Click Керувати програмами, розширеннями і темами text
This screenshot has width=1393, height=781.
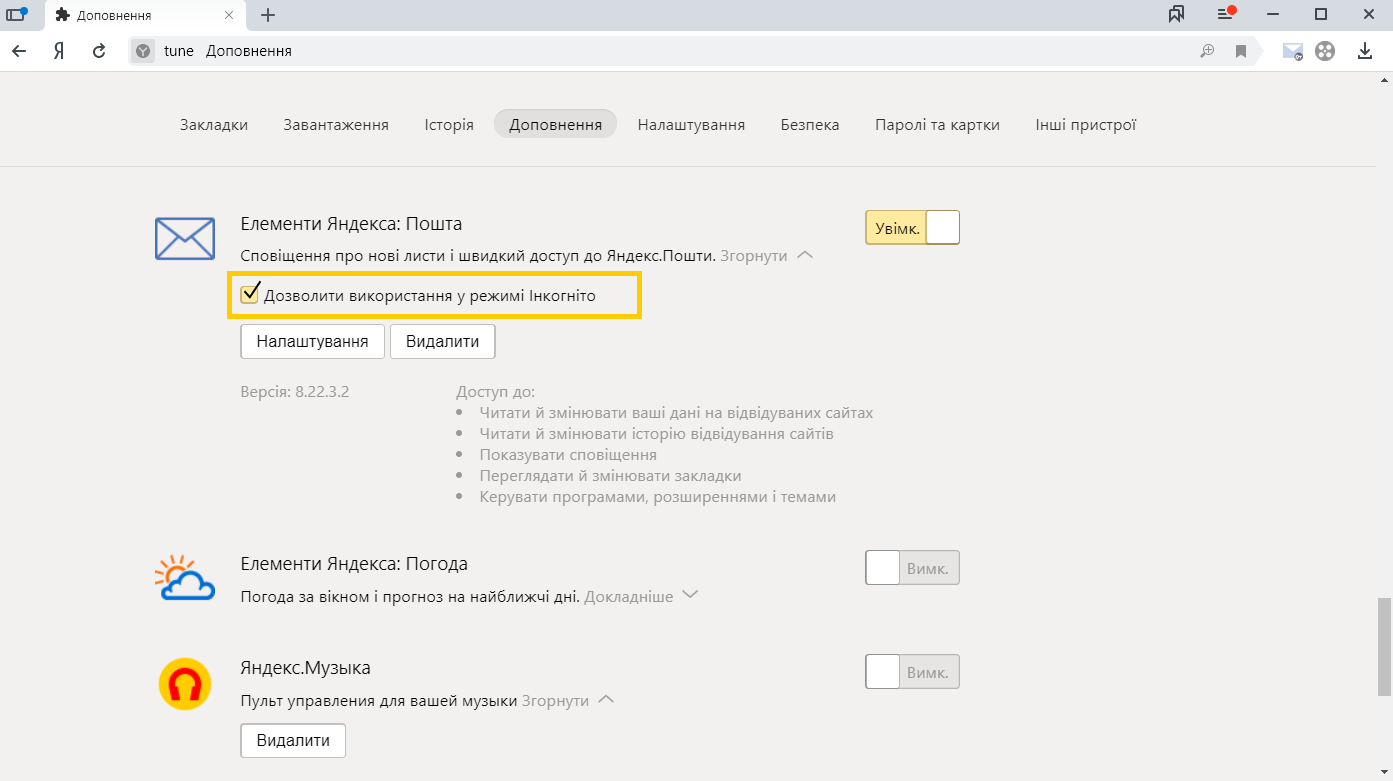coord(657,497)
